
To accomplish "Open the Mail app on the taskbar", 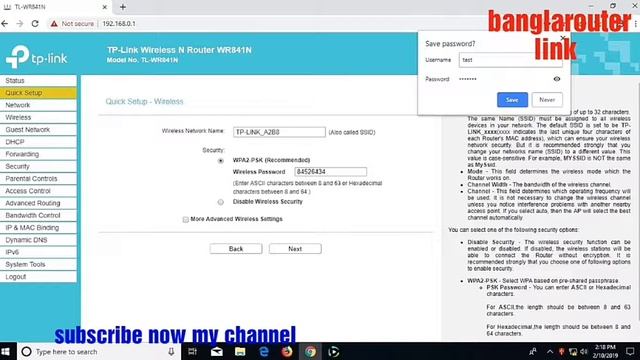I will pyautogui.click(x=217, y=351).
